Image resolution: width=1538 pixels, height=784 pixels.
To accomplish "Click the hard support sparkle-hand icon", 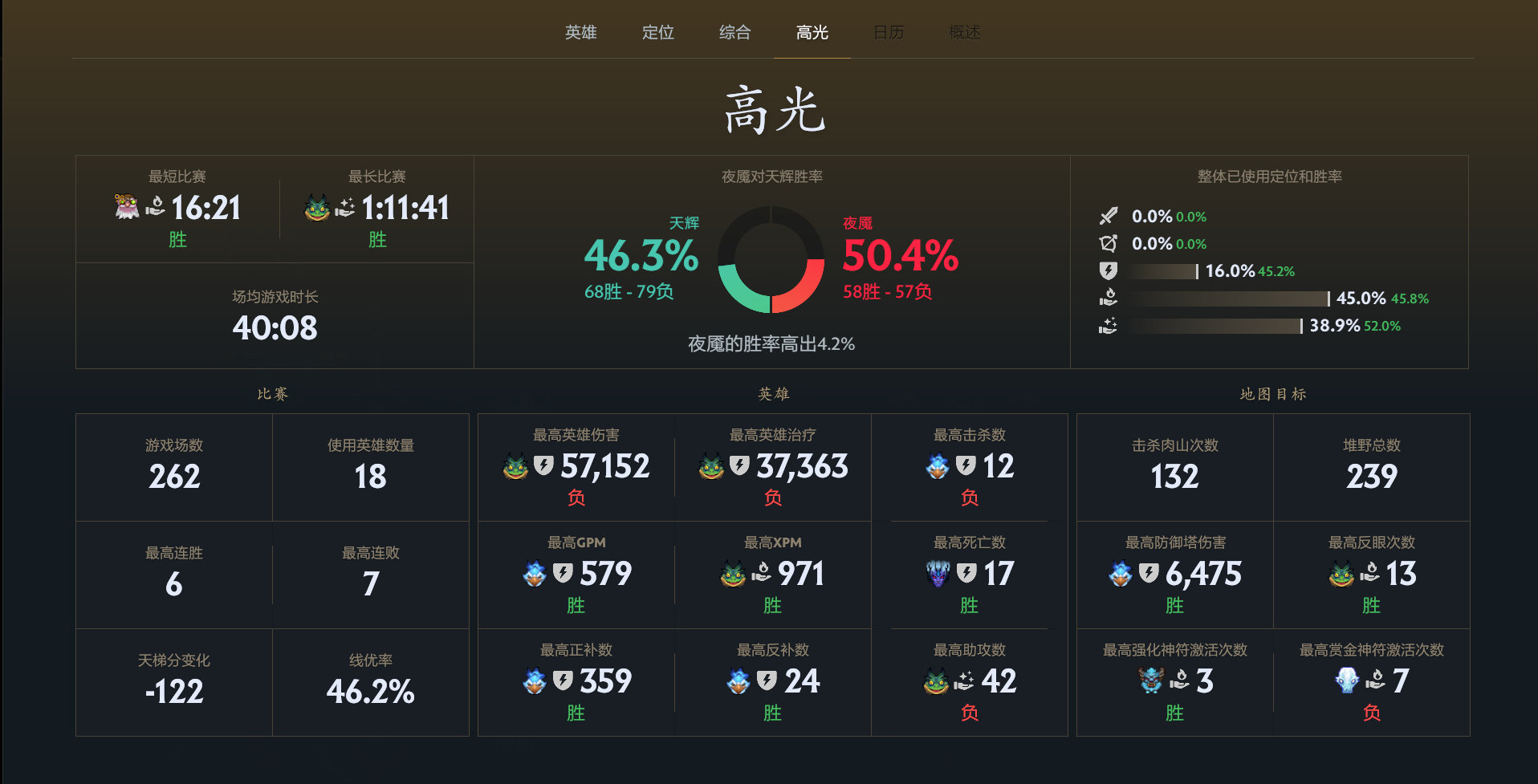I will pyautogui.click(x=1109, y=326).
